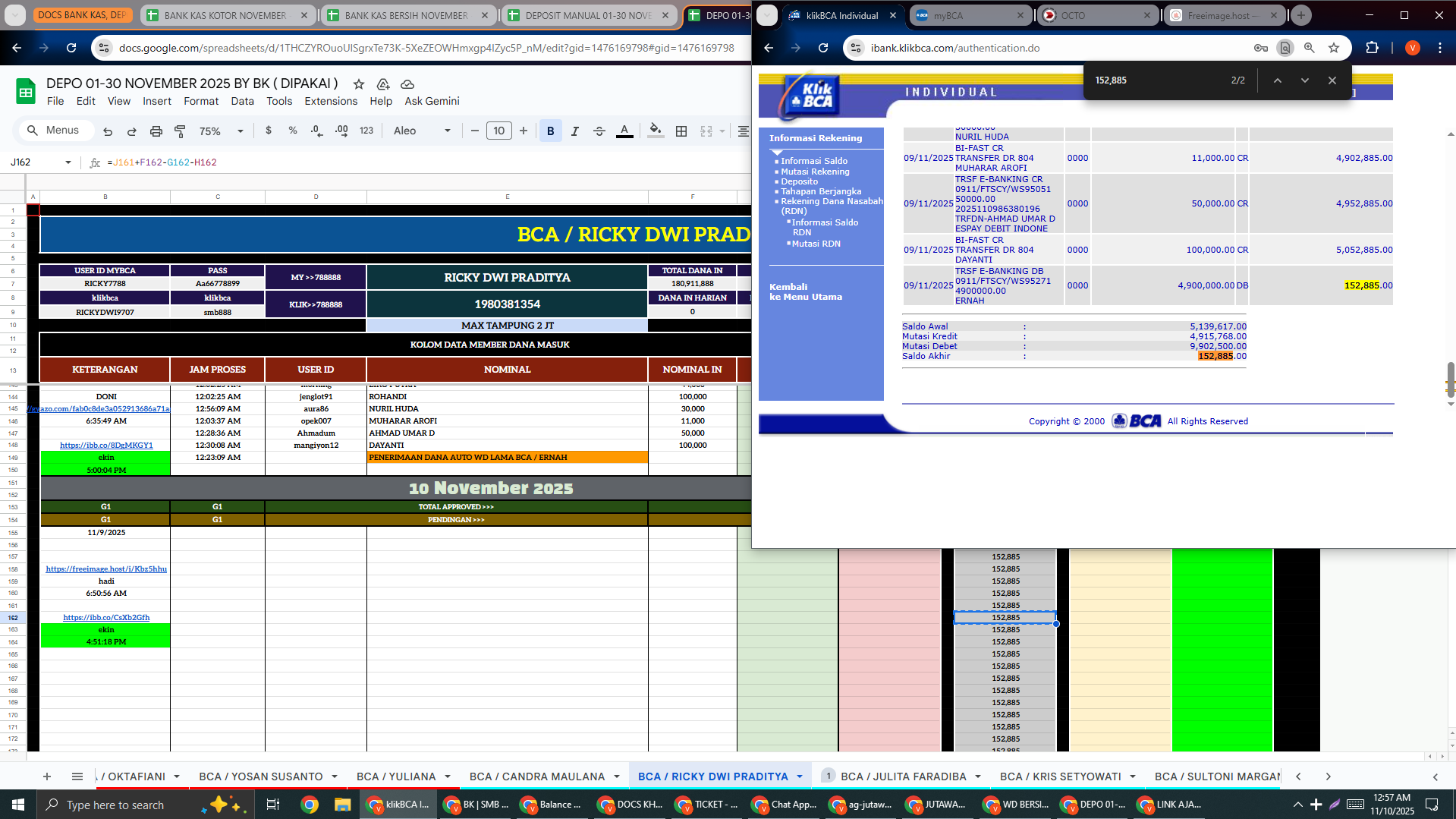Open BCA / YOSAN SUSANTO tab dropdown arrow
Image resolution: width=1456 pixels, height=819 pixels.
[x=335, y=776]
